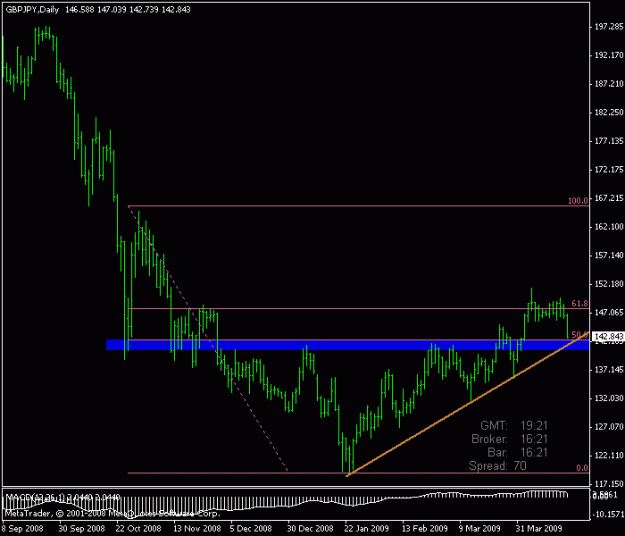Click the 22 Jan 2009 date label

click(x=366, y=529)
